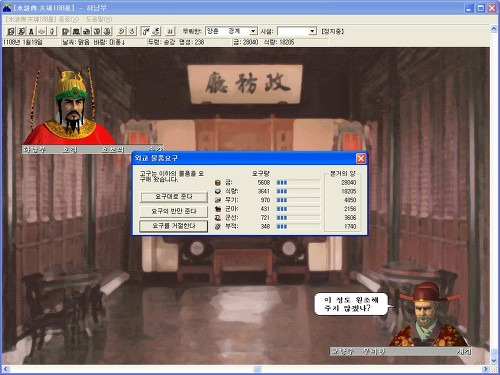Click the progress bar on the 부적 row
Screen dimensions: 500x375
(298, 226)
